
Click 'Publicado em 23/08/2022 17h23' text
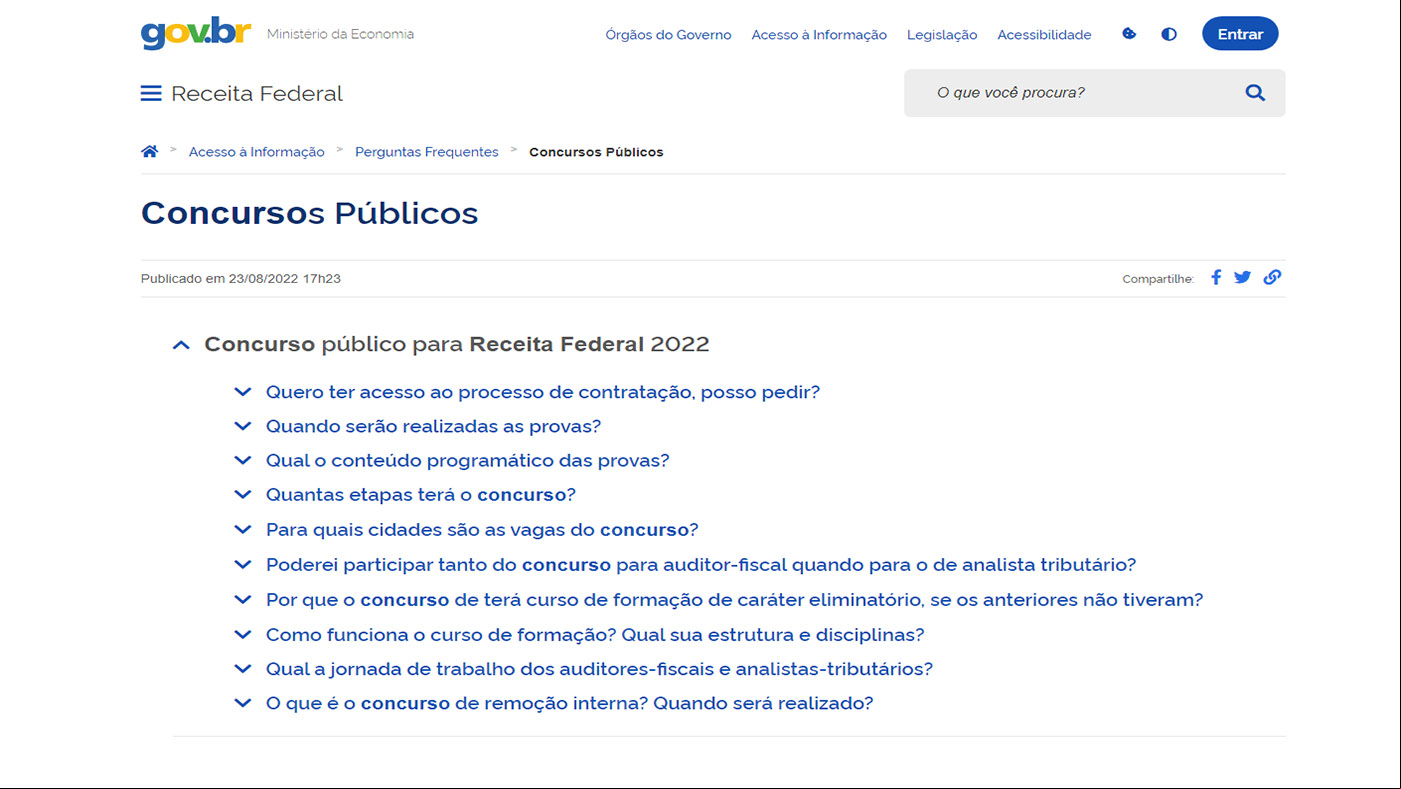point(241,279)
